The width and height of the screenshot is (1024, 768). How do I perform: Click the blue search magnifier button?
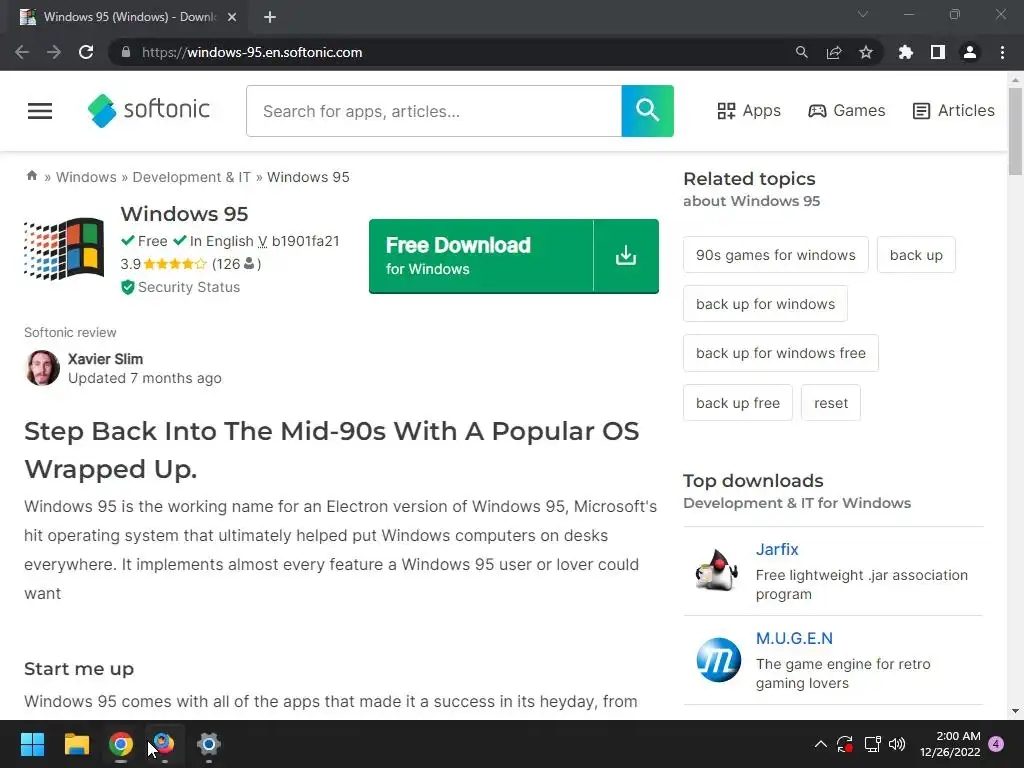coord(647,111)
